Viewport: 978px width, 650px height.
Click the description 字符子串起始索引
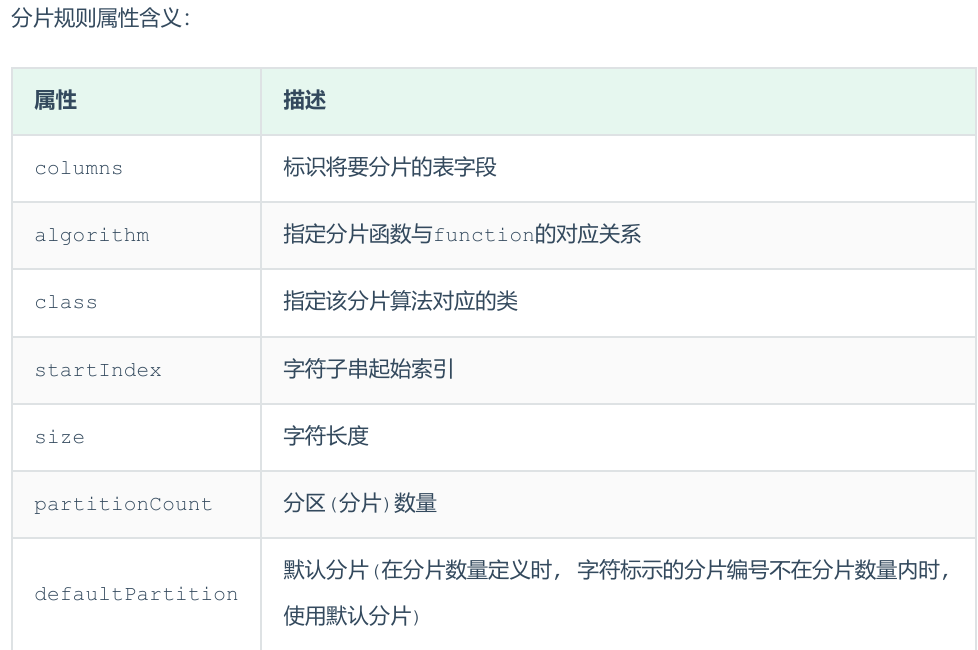368,369
